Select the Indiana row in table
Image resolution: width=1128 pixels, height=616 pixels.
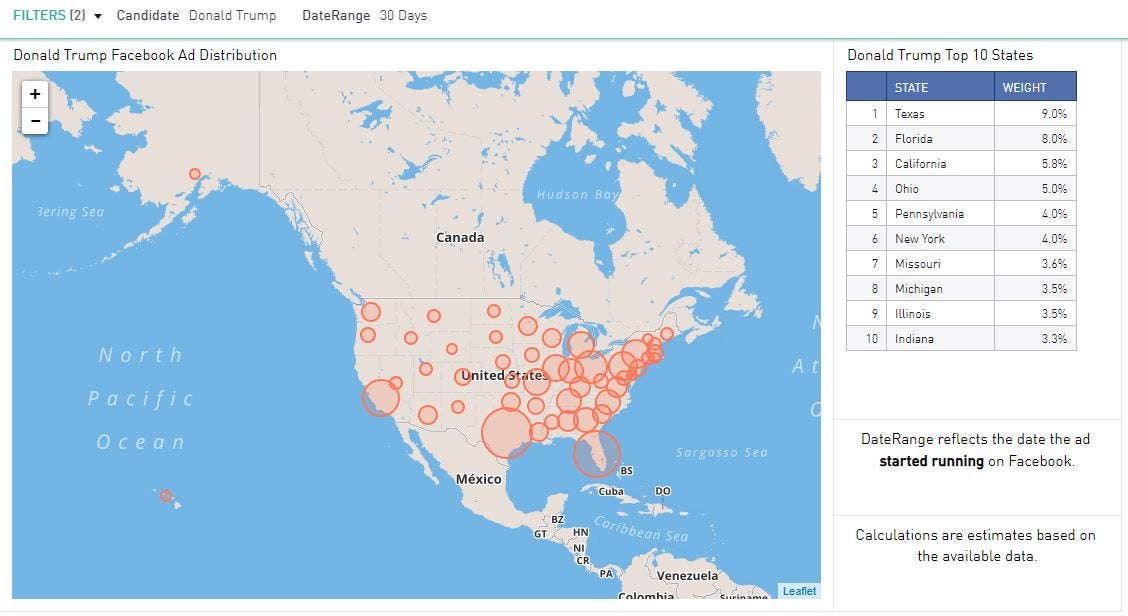point(961,338)
